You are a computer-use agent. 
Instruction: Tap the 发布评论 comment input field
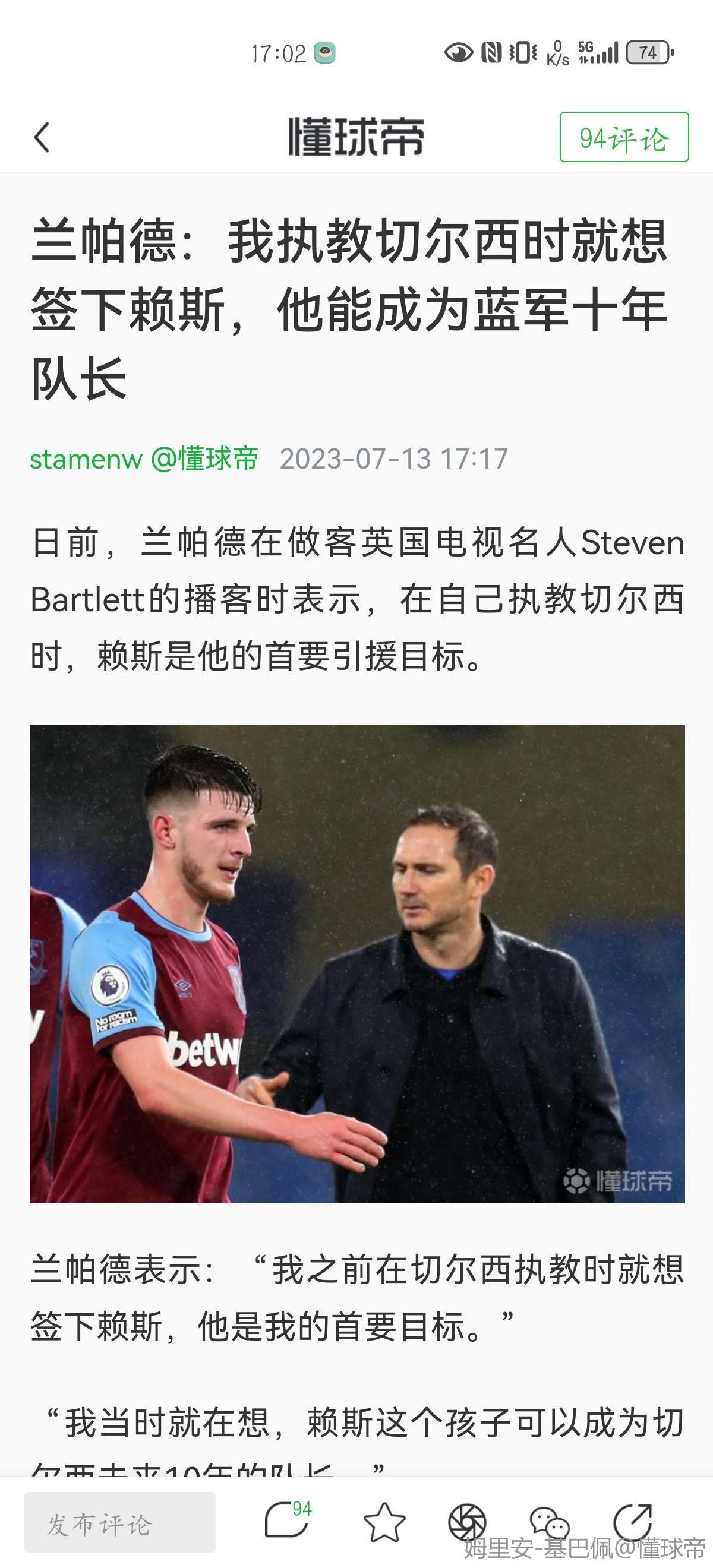click(120, 1522)
